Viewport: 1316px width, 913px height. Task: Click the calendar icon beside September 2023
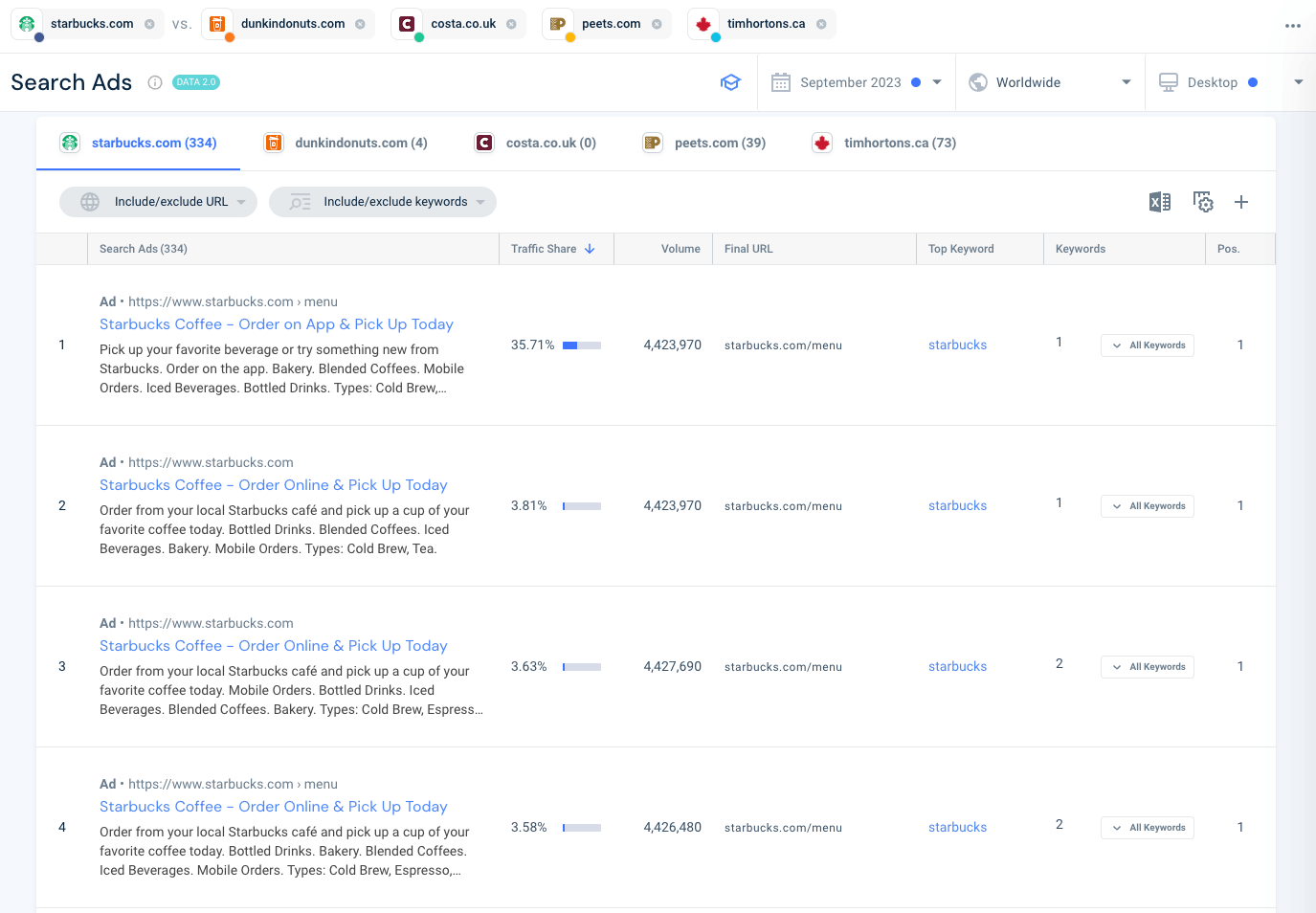(781, 82)
